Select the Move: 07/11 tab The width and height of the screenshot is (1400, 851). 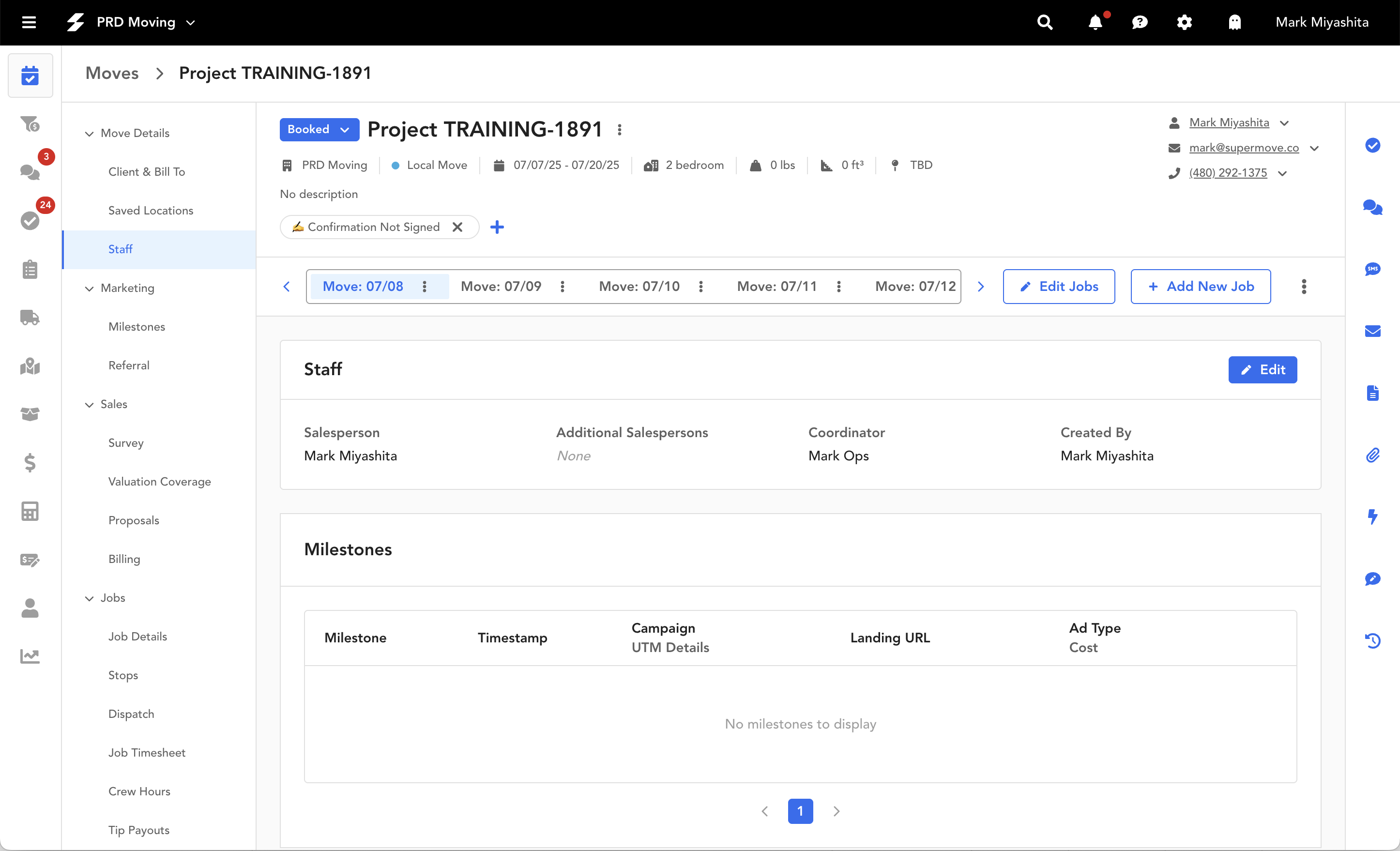coord(776,286)
